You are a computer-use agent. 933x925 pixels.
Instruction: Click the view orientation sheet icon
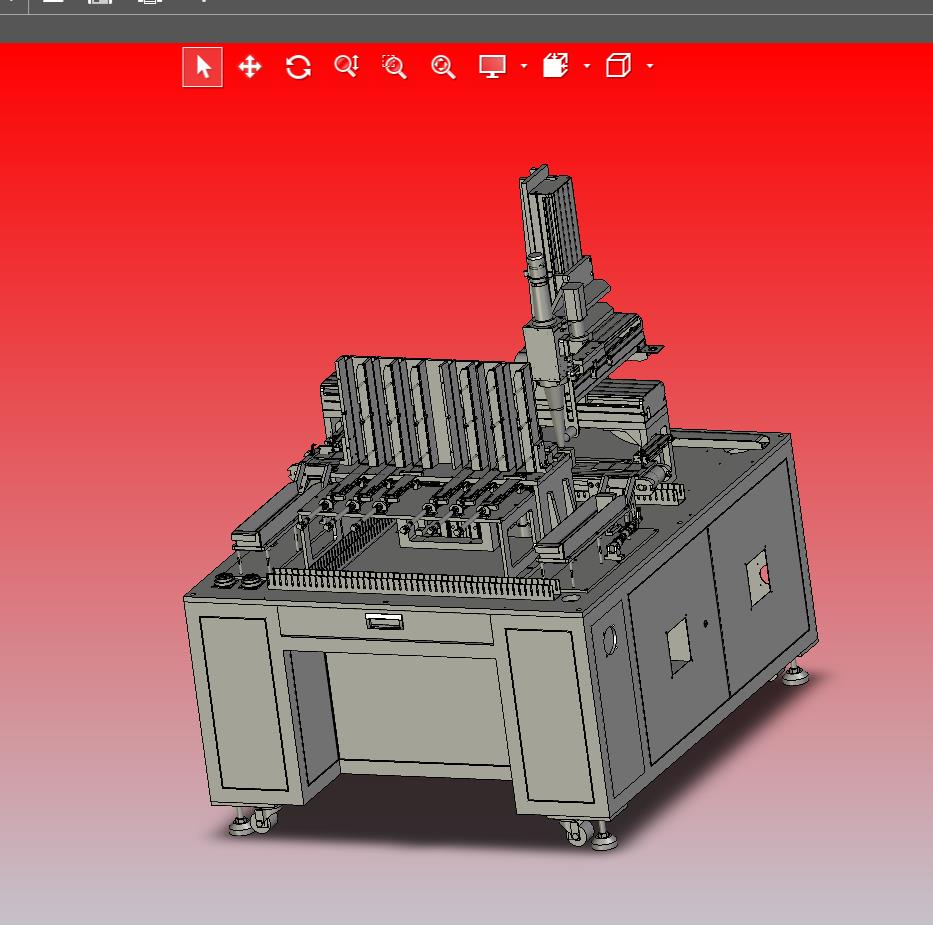pos(556,65)
